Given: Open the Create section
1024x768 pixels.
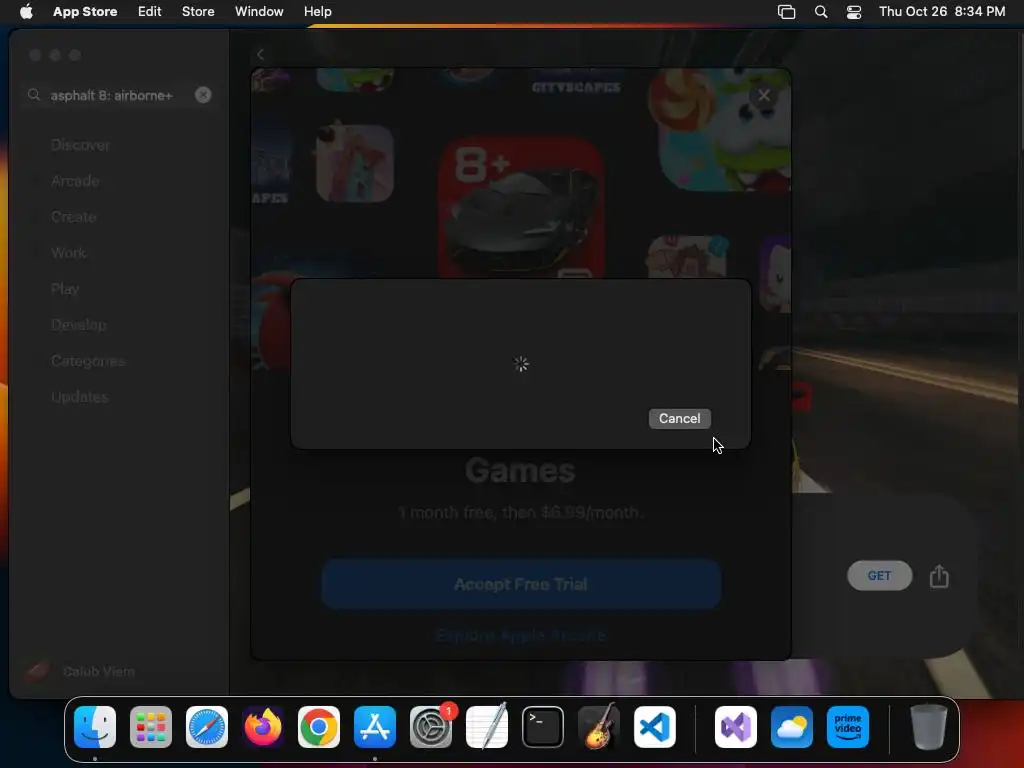Looking at the screenshot, I should 74,217.
